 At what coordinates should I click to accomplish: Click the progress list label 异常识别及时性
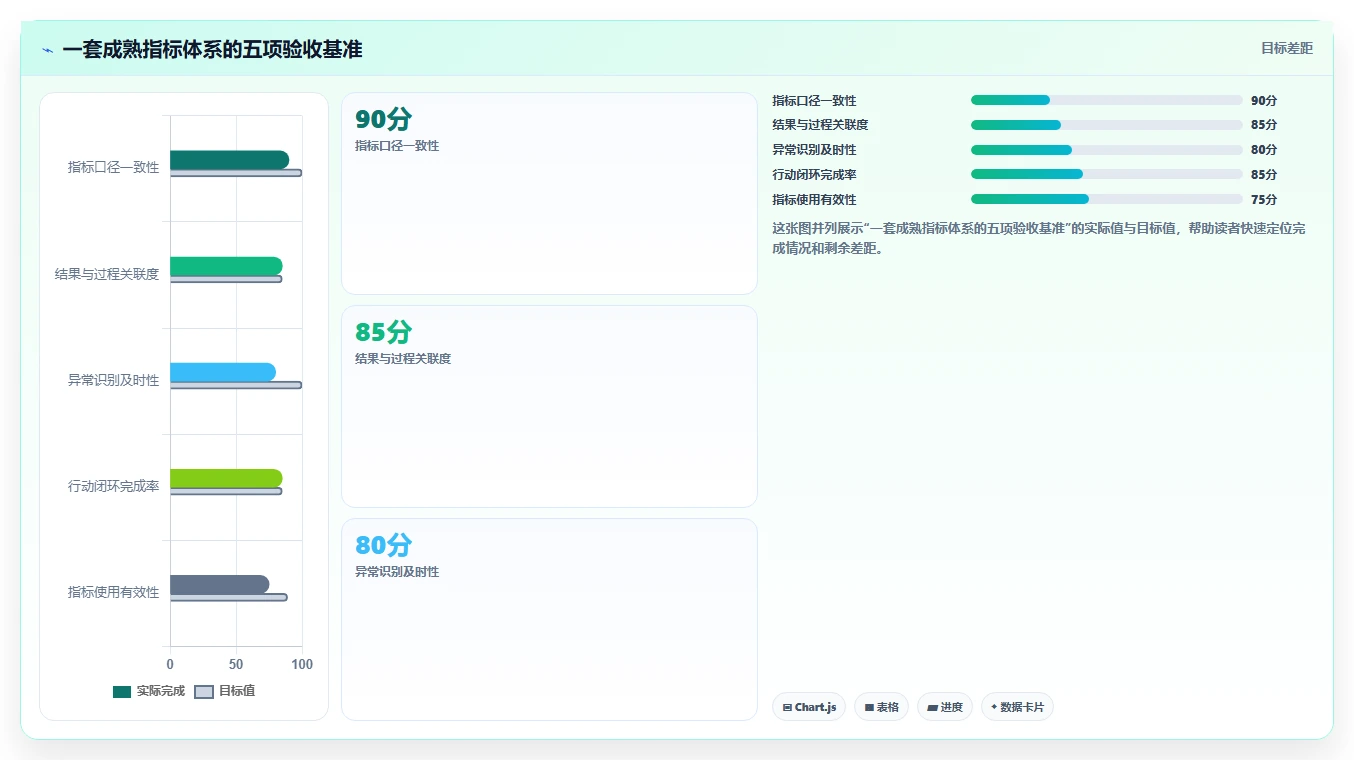coord(814,150)
